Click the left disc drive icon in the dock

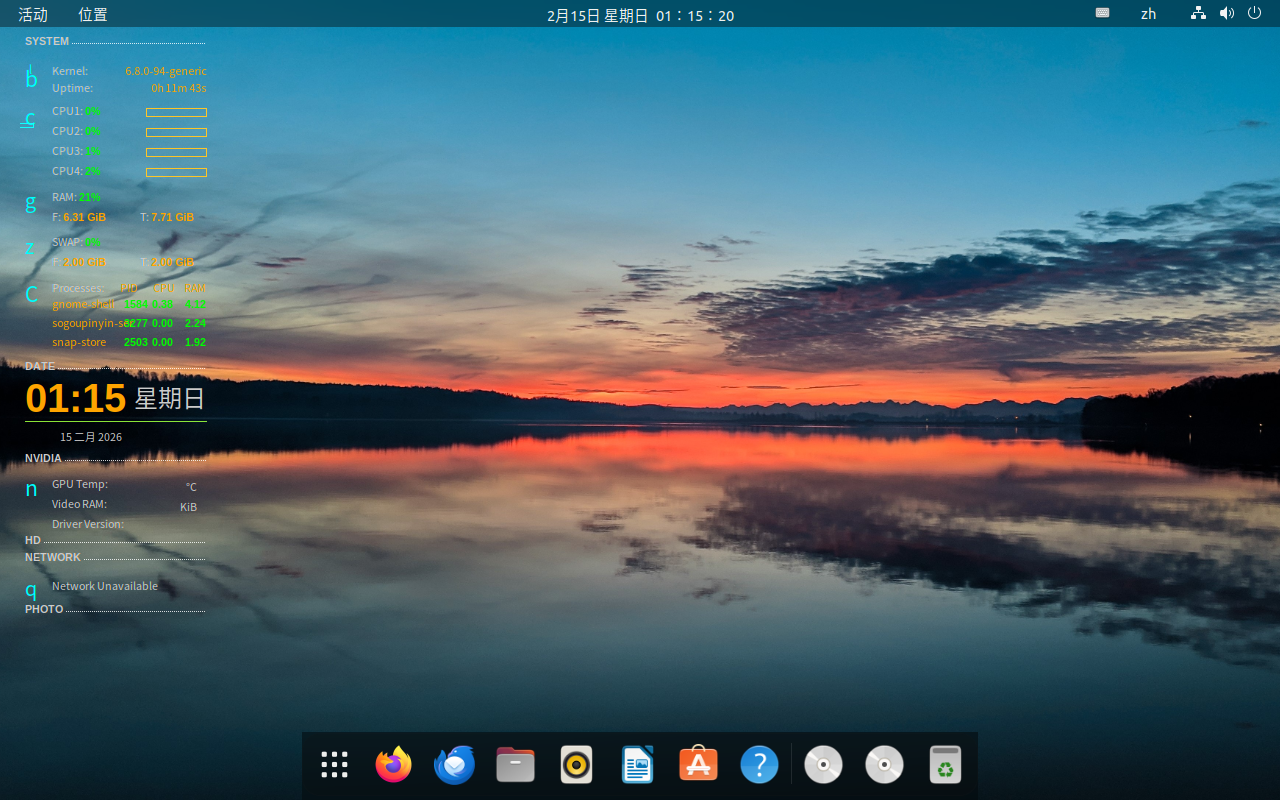pyautogui.click(x=823, y=765)
